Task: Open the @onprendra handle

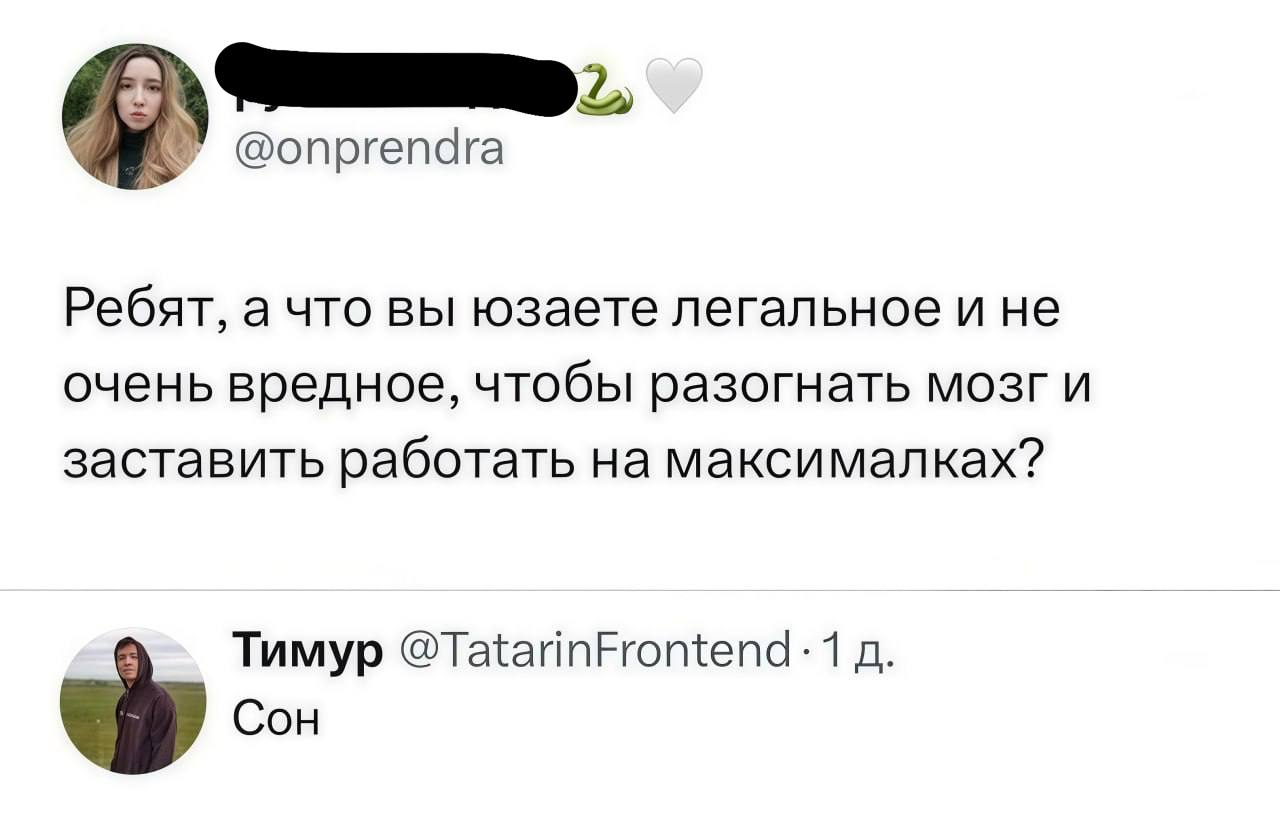Action: coord(369,151)
